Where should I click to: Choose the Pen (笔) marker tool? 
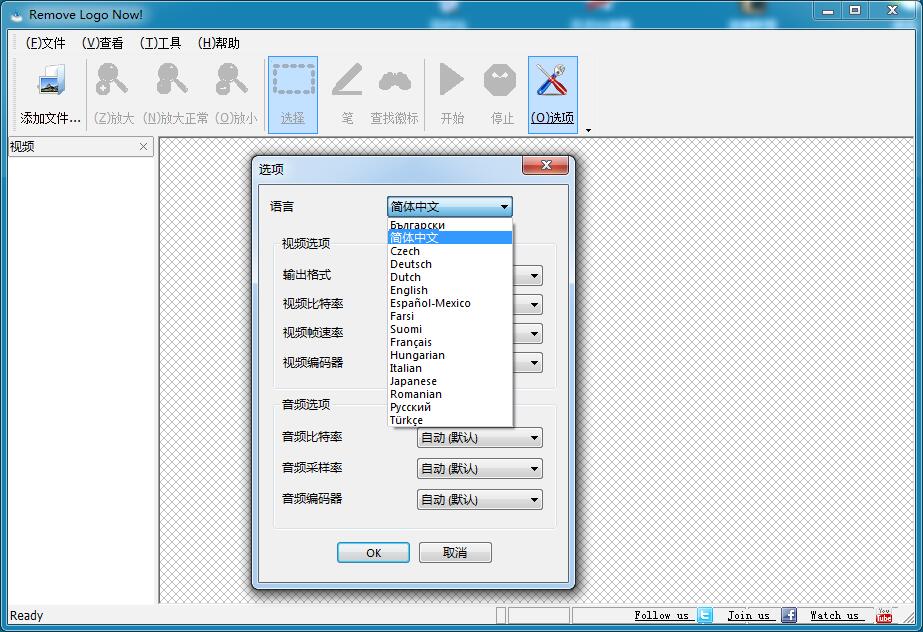pos(347,80)
